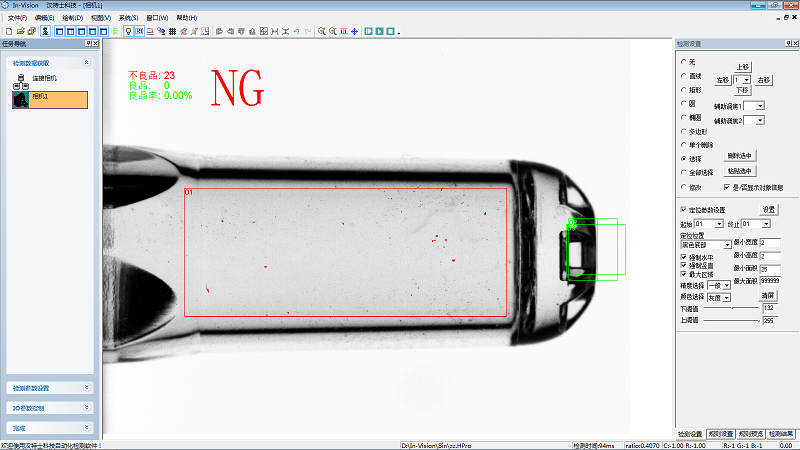Click the 下阈值 slider track
The width and height of the screenshot is (800, 450).
point(730,308)
